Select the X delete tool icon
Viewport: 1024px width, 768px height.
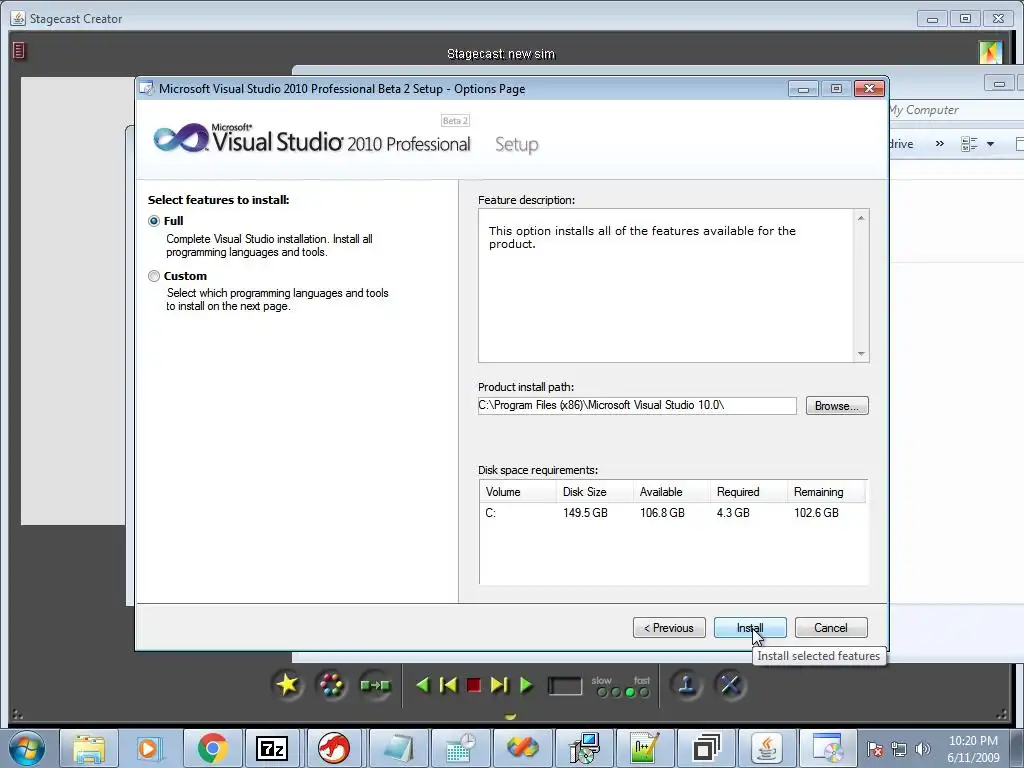point(730,684)
